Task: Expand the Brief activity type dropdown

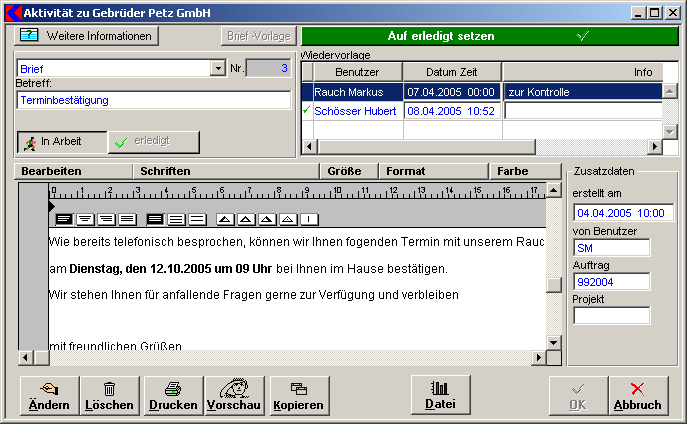Action: click(x=218, y=68)
